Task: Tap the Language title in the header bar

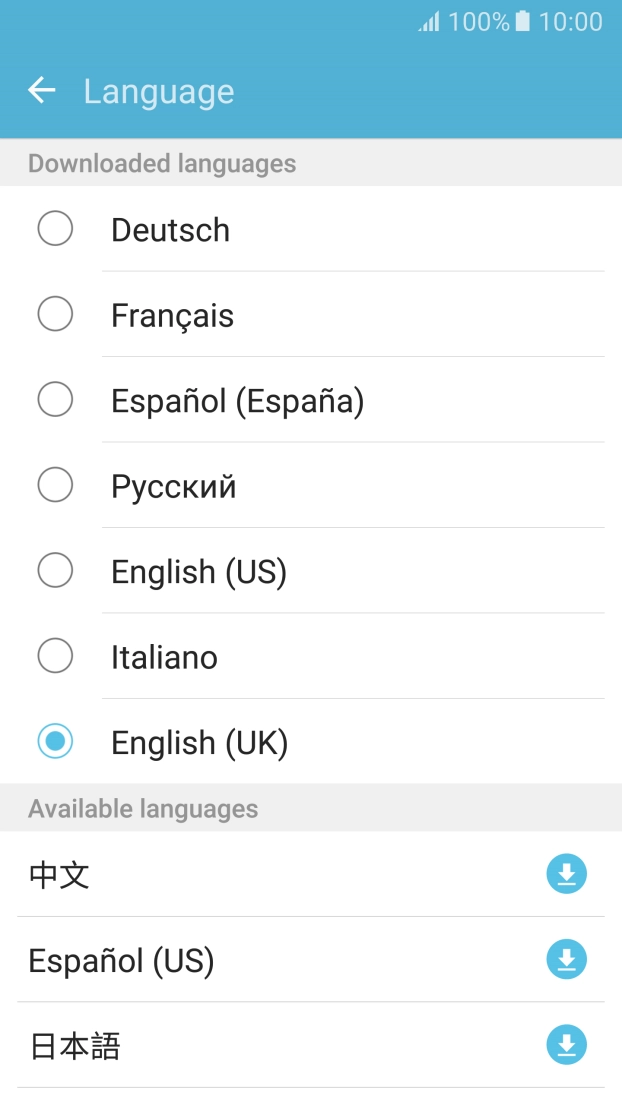Action: tap(158, 91)
